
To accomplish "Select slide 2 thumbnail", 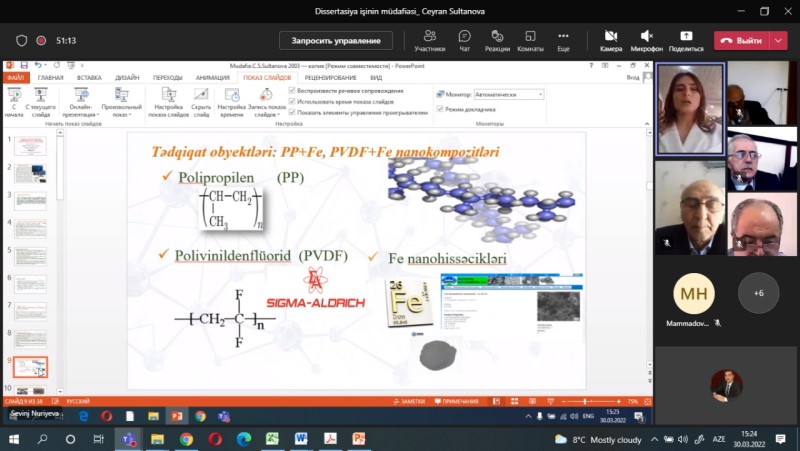I will point(30,173).
